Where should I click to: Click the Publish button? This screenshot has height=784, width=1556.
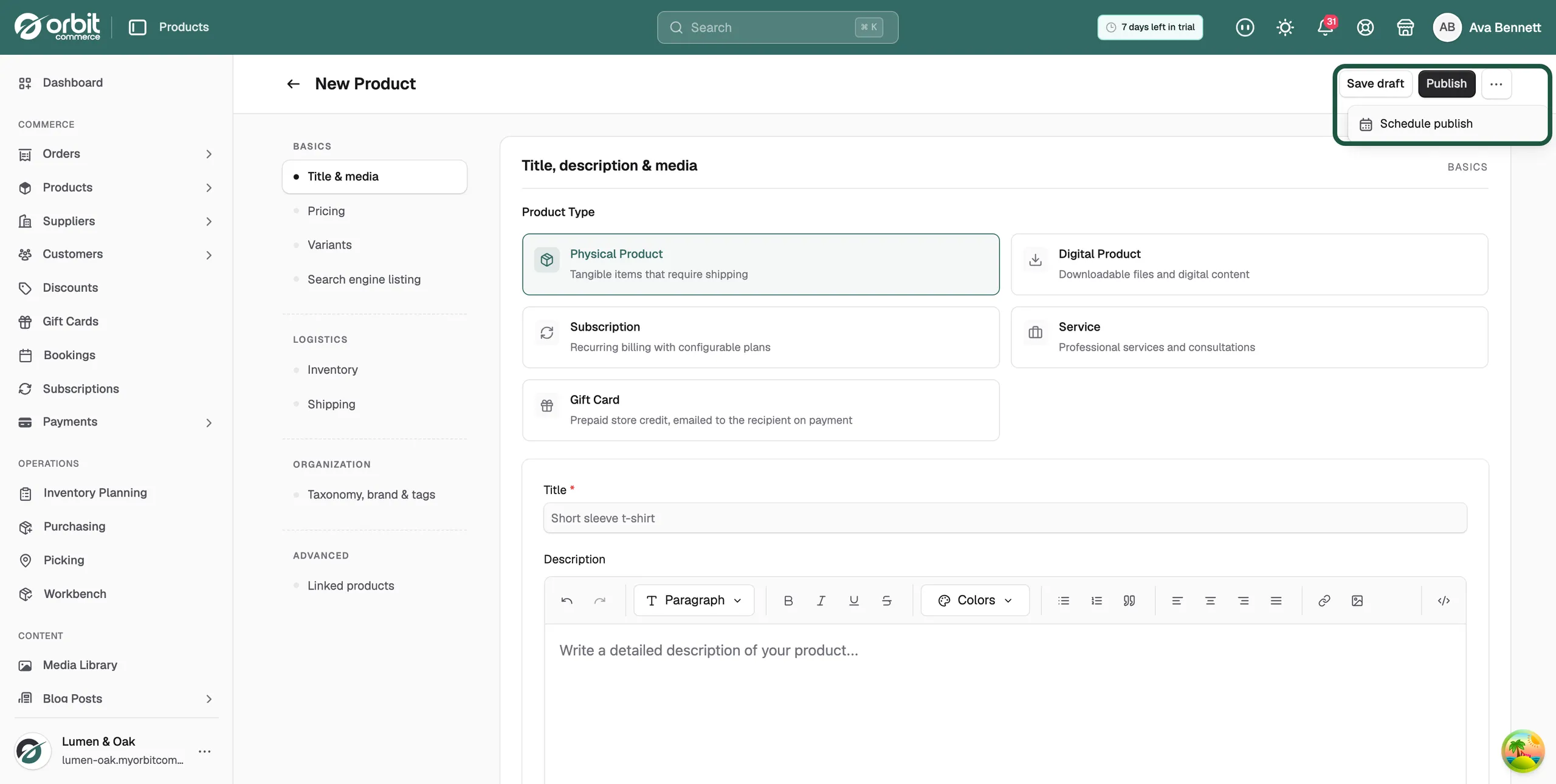(x=1447, y=84)
